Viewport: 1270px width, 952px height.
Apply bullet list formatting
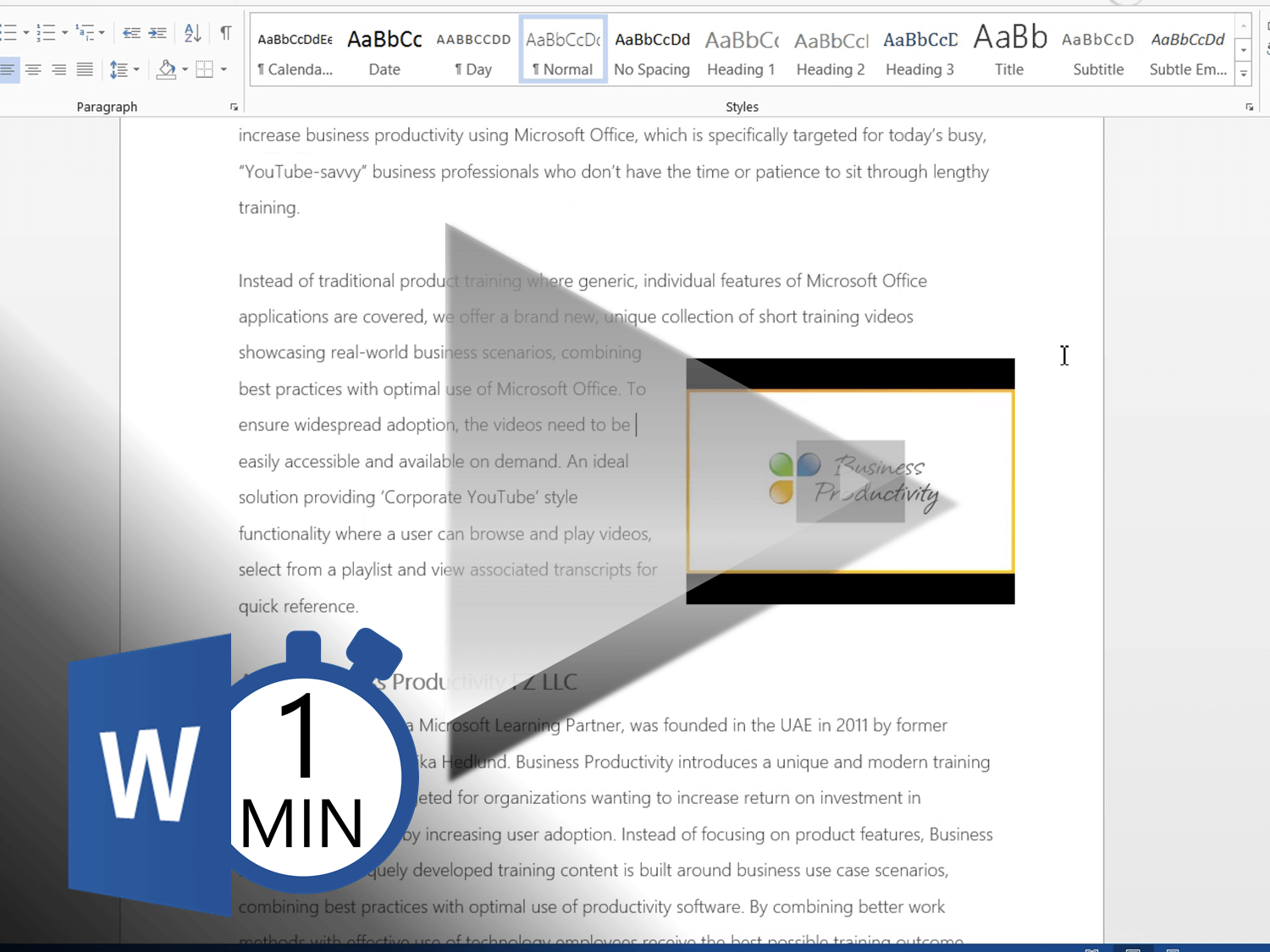pyautogui.click(x=8, y=33)
